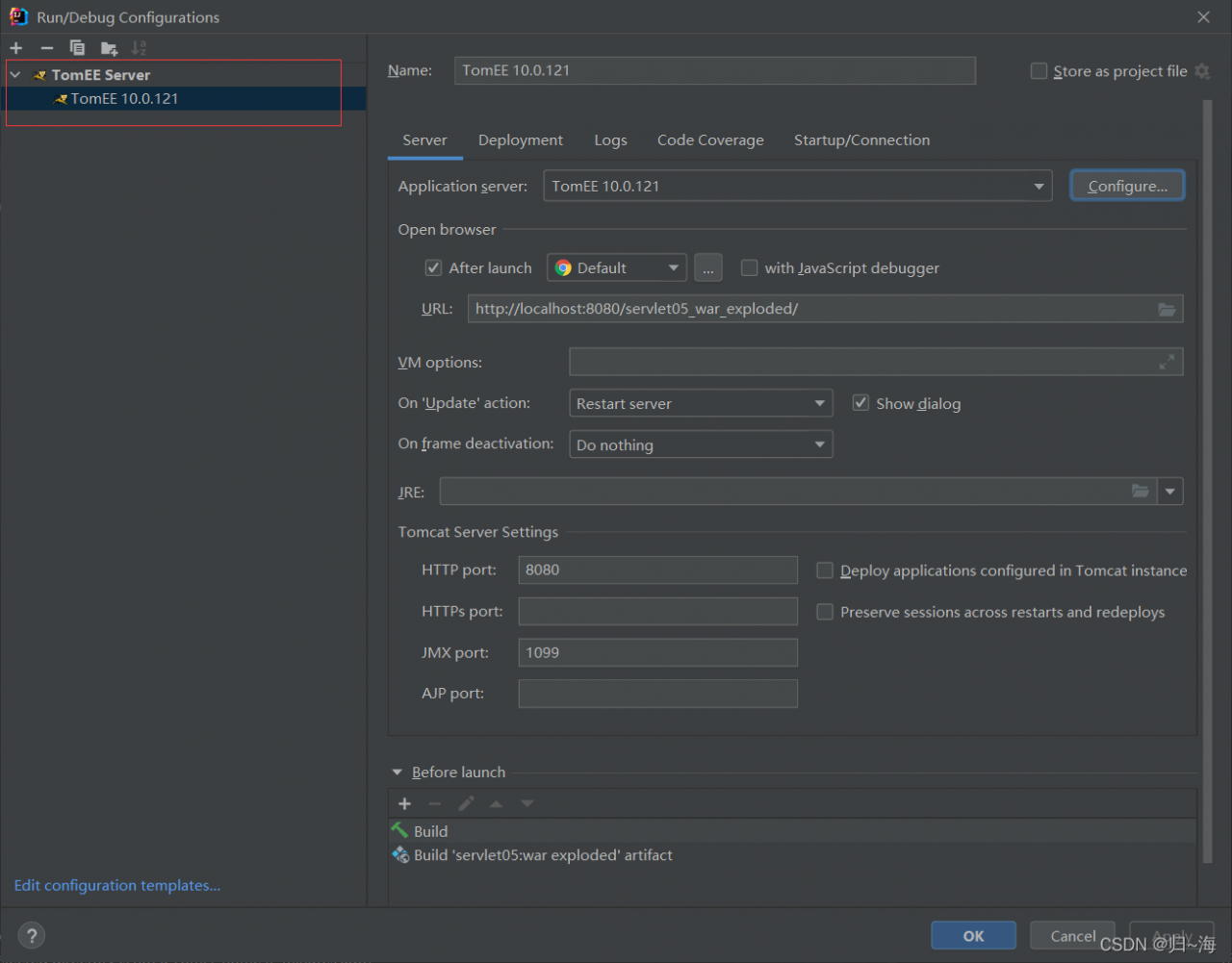Click the Add New Configuration plus icon
The height and width of the screenshot is (963, 1232).
click(x=16, y=48)
